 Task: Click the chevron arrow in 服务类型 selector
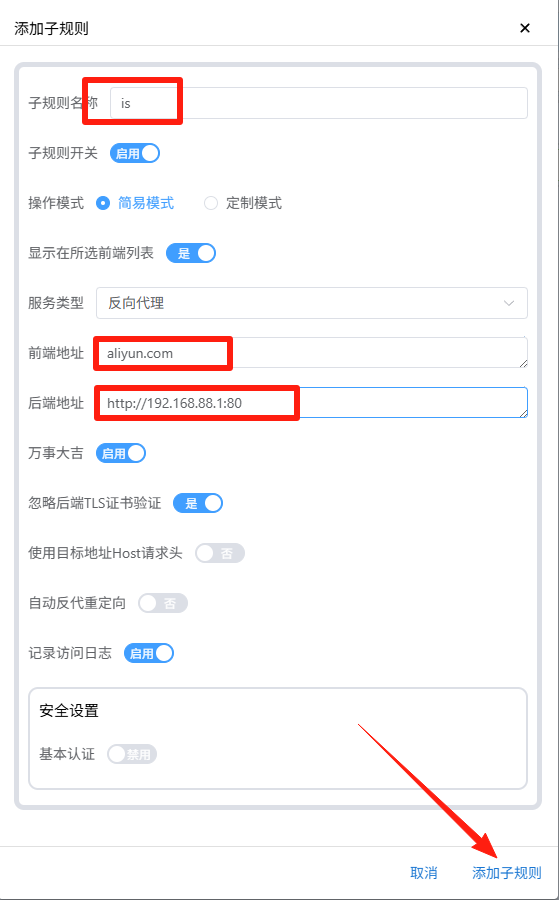coord(508,303)
